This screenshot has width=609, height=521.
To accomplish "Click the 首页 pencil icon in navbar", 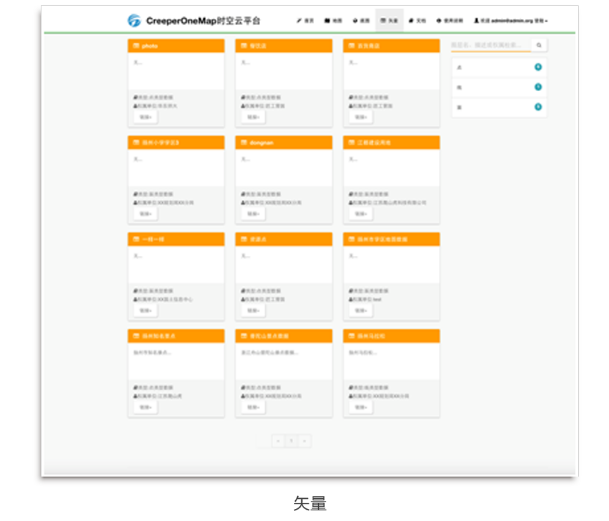I will click(x=299, y=20).
